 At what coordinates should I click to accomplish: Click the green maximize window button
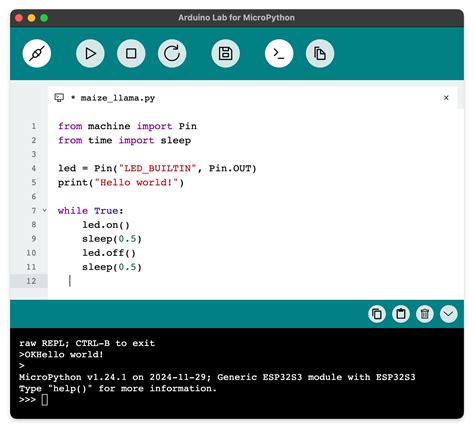tap(44, 18)
